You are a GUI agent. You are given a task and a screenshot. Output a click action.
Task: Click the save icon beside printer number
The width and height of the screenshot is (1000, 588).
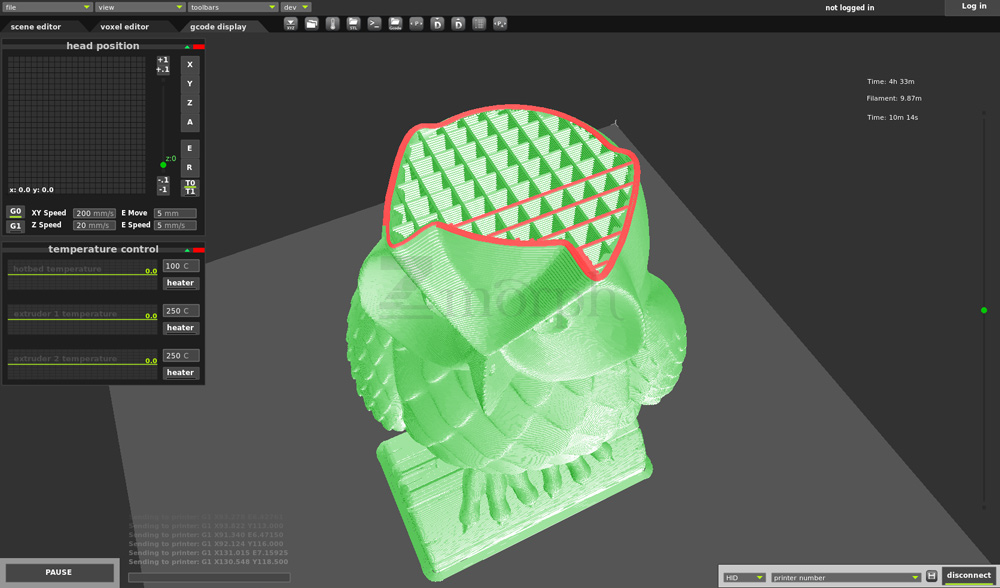[x=931, y=577]
